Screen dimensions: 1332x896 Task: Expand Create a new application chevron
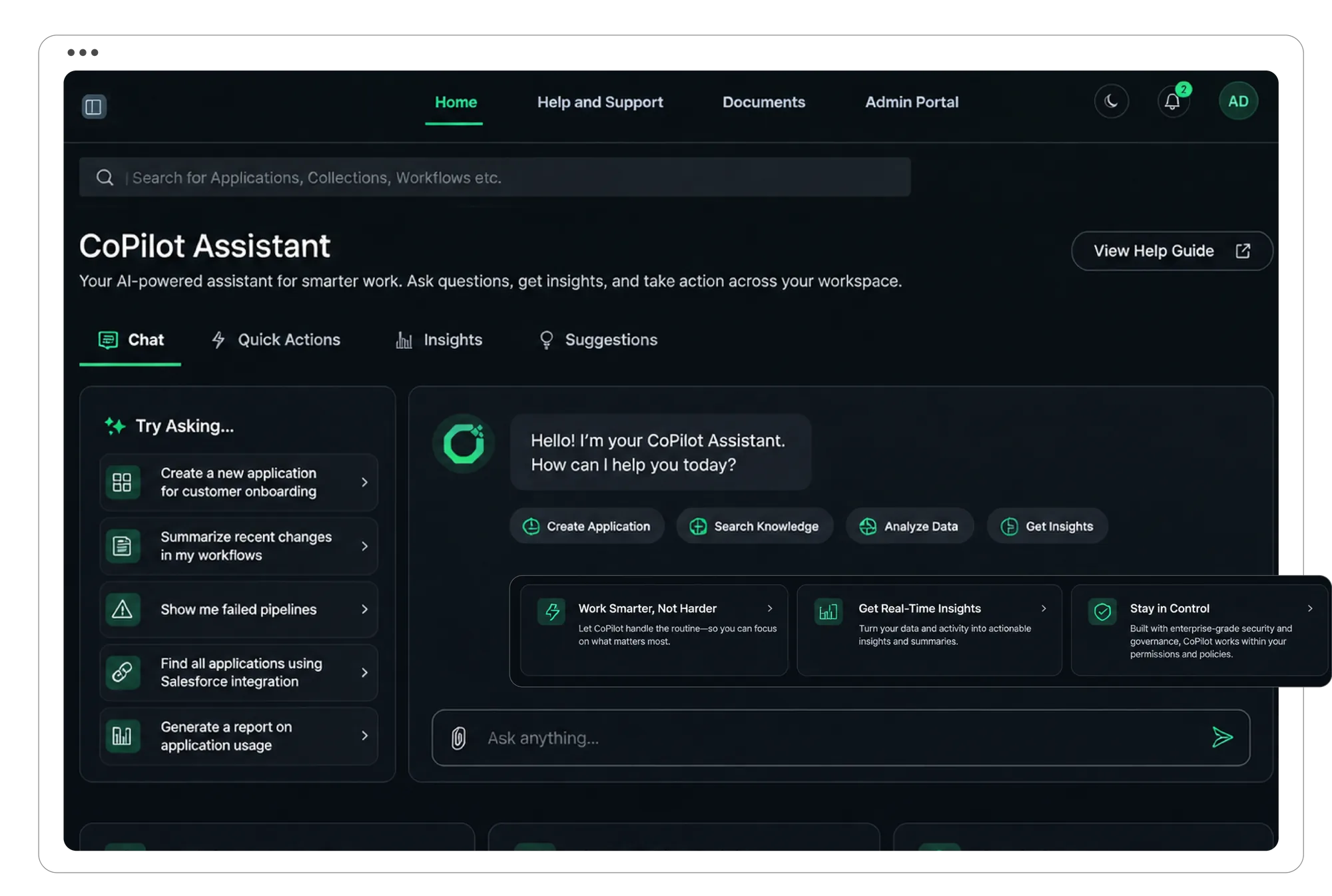(364, 482)
